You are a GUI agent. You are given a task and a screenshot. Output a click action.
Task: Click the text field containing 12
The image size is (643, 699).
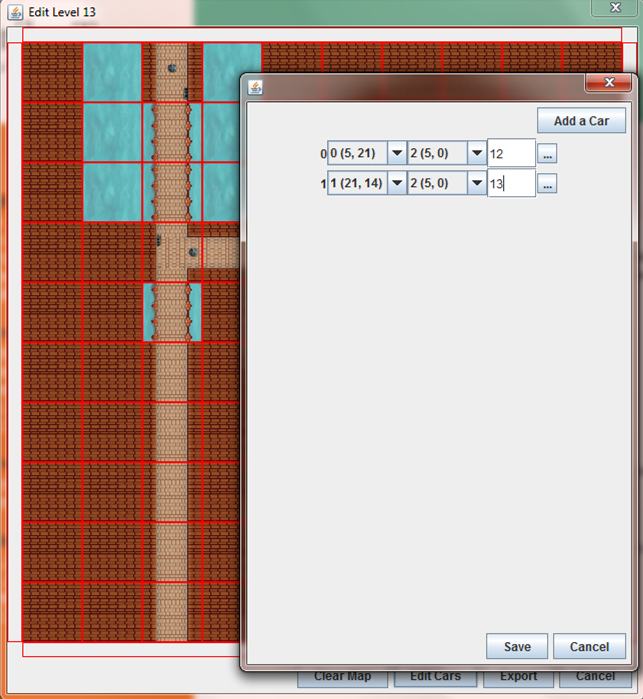click(x=510, y=154)
